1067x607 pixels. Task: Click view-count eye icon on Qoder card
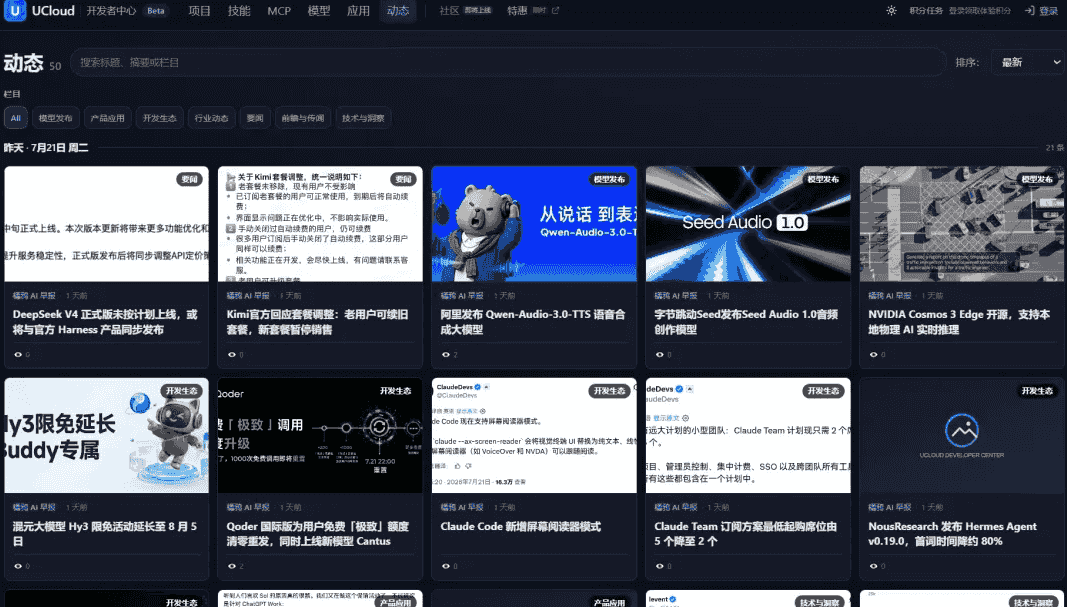click(x=232, y=566)
